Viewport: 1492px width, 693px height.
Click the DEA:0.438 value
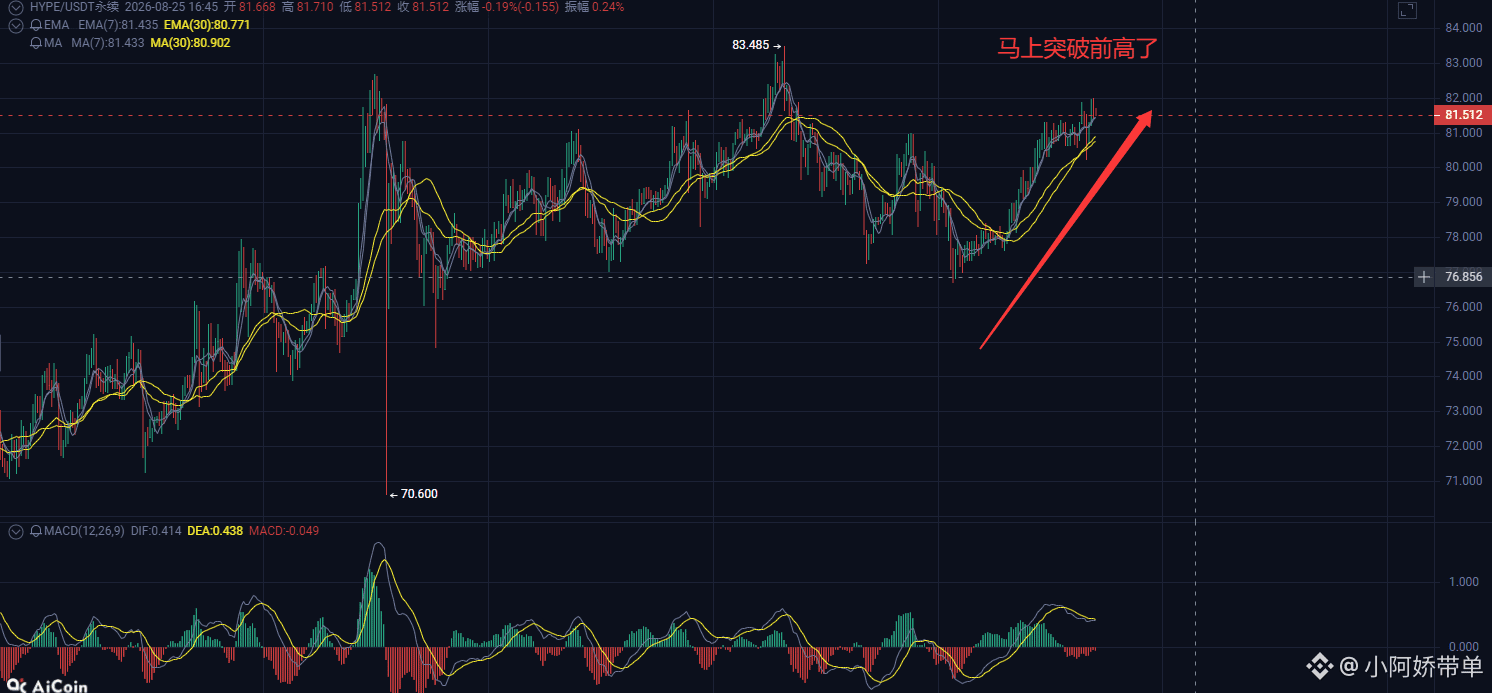[x=215, y=531]
